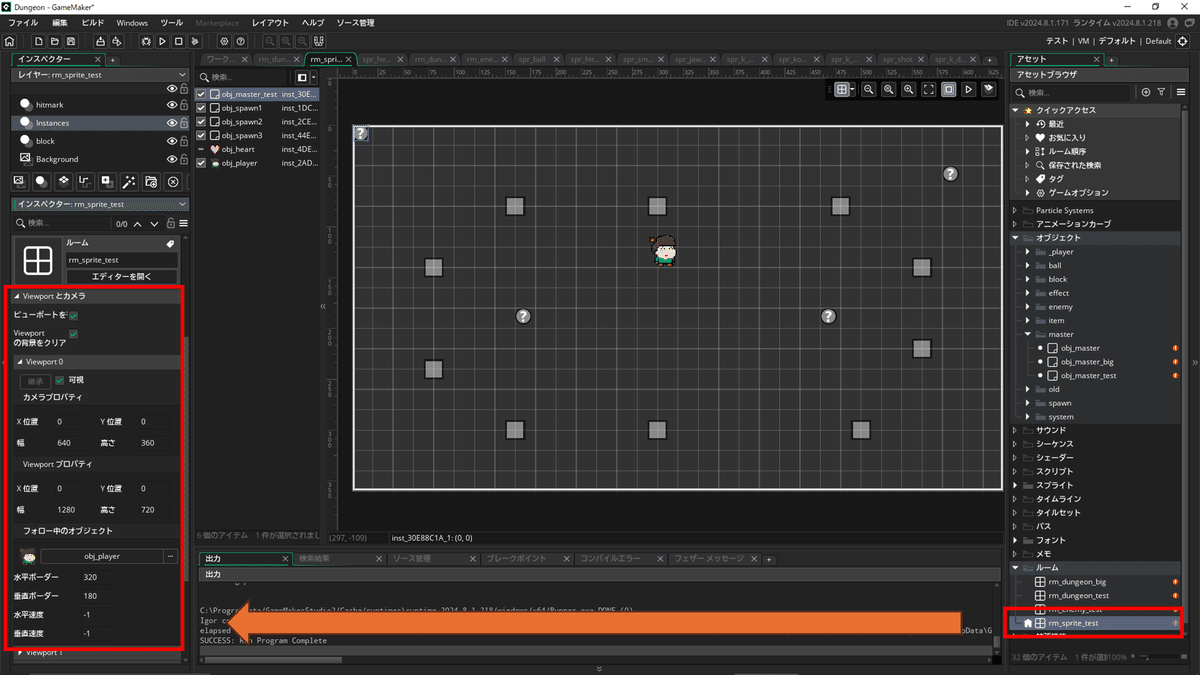The image size is (1200, 675).
Task: Select the player sprite instance on the canvas
Action: (x=664, y=250)
